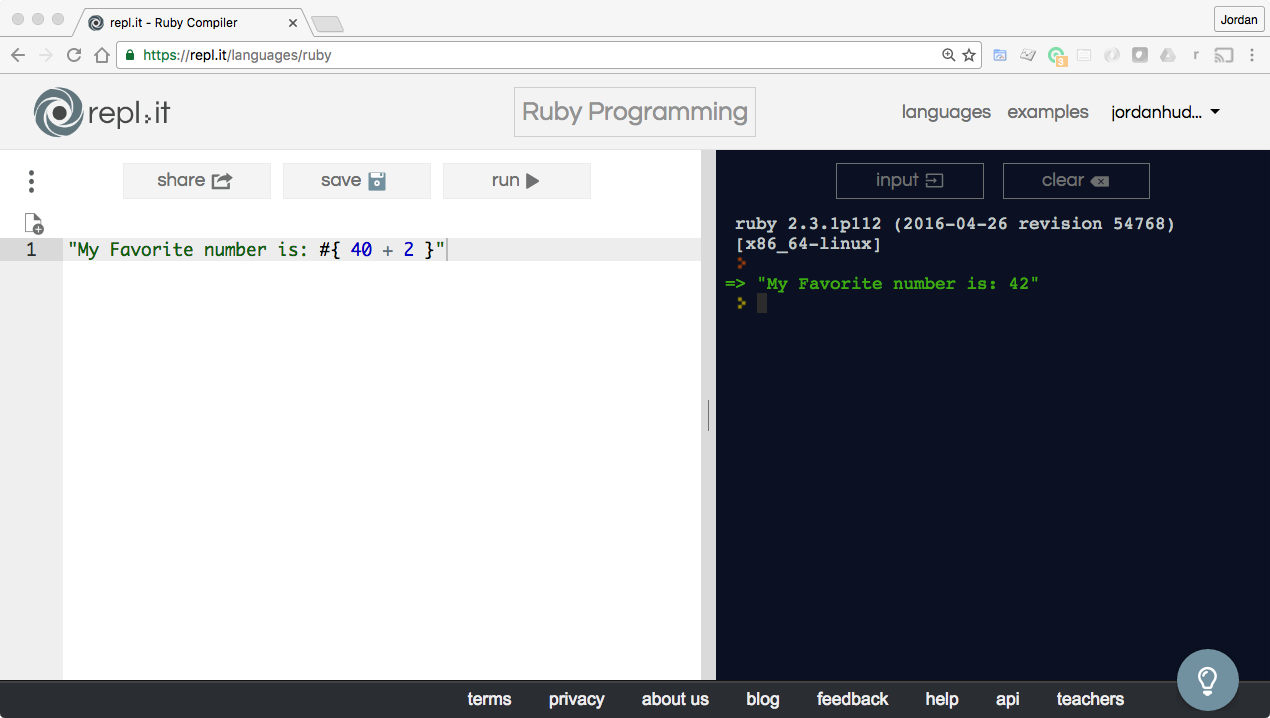Click the zoom magnifier icon in address bar
This screenshot has width=1270, height=718.
click(949, 56)
